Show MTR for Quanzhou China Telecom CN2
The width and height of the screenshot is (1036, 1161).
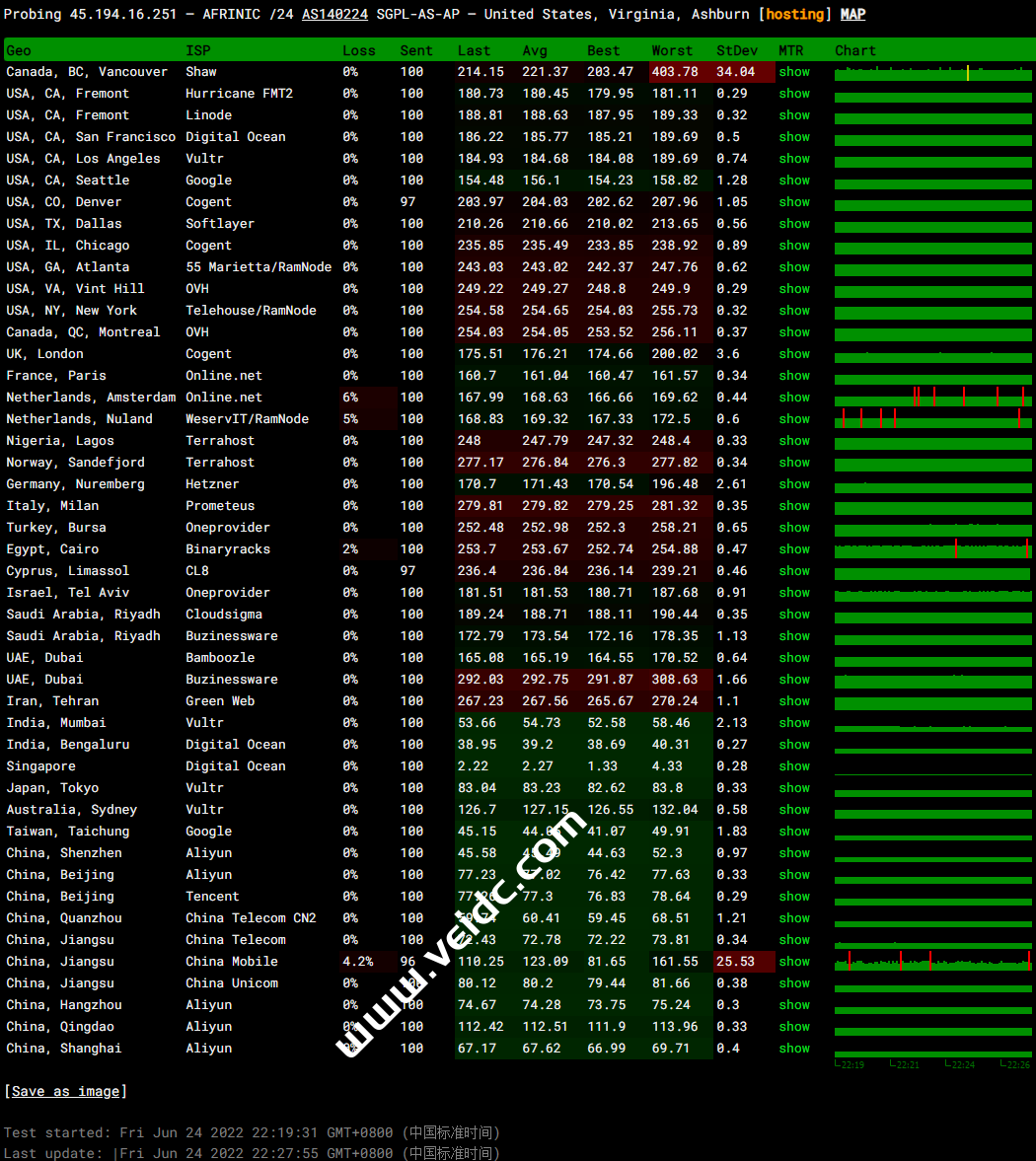pos(794,918)
